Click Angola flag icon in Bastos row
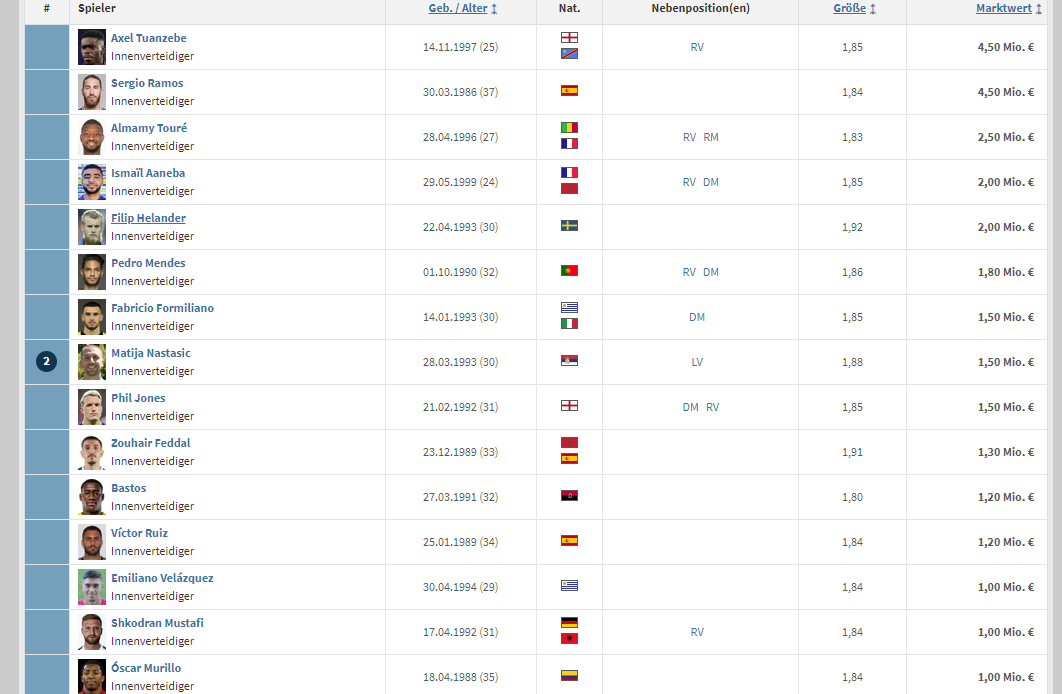The image size is (1062, 694). tap(569, 496)
